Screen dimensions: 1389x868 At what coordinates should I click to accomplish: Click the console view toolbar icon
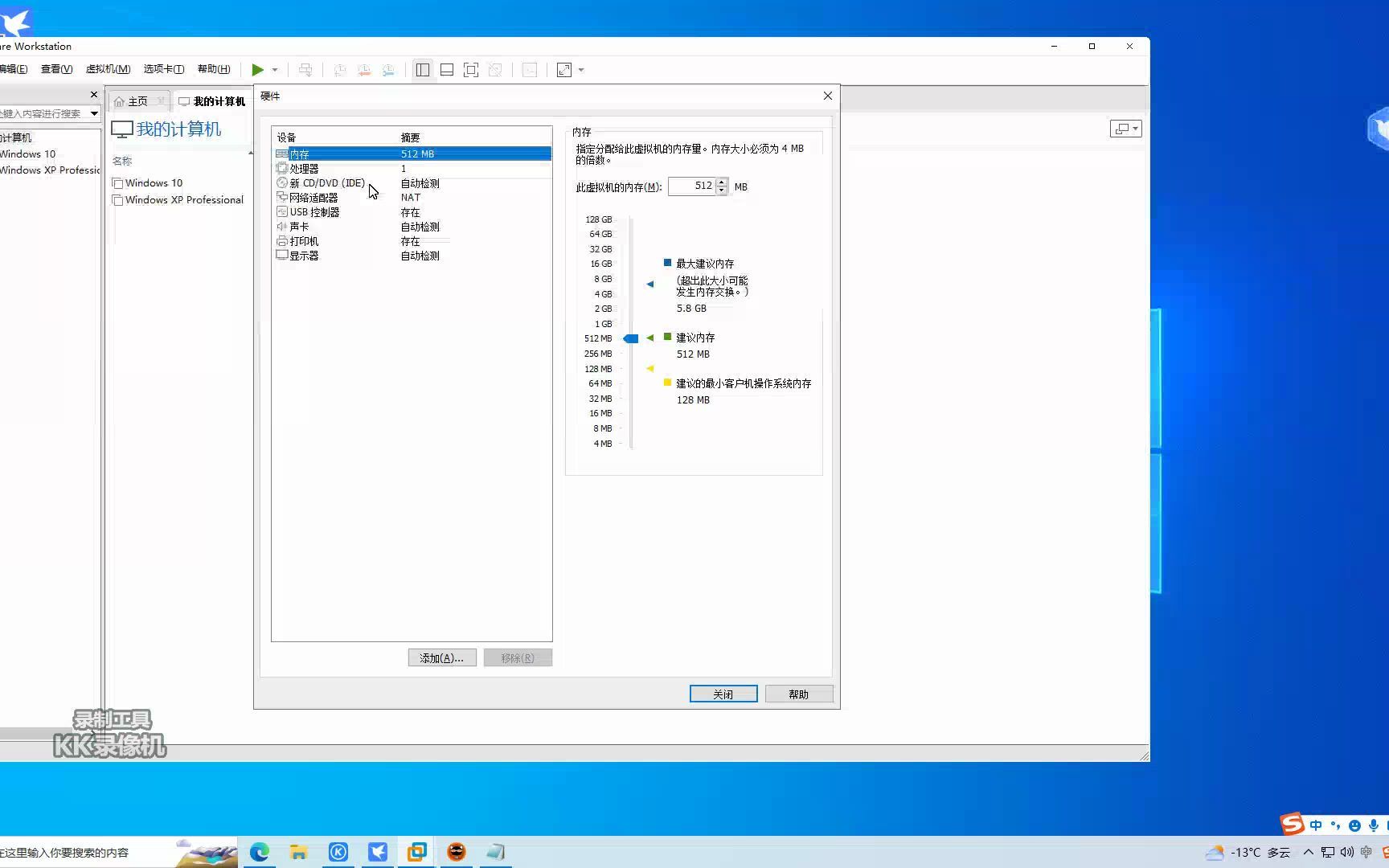coord(530,70)
